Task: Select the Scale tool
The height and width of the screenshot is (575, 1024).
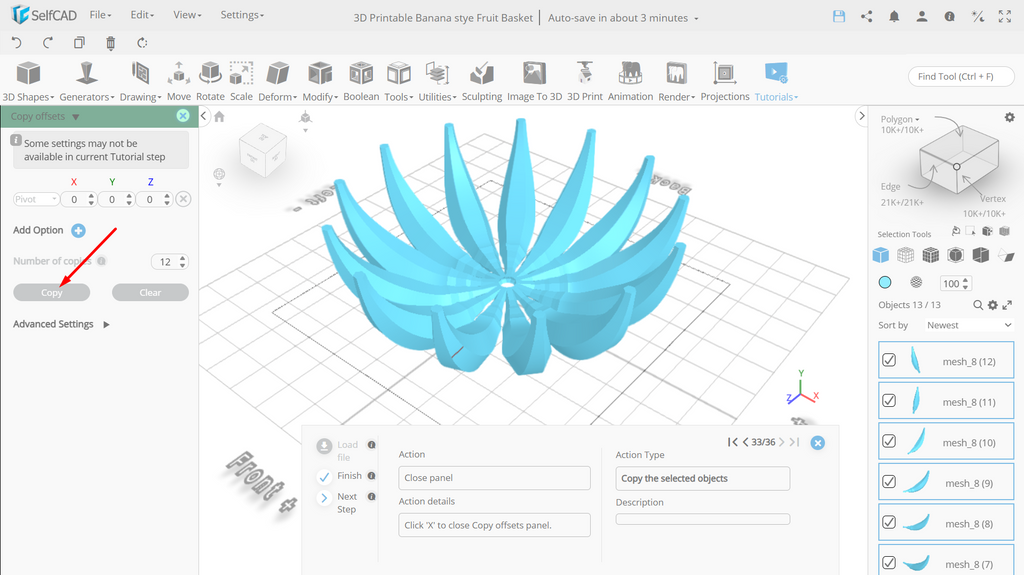Action: [x=241, y=81]
